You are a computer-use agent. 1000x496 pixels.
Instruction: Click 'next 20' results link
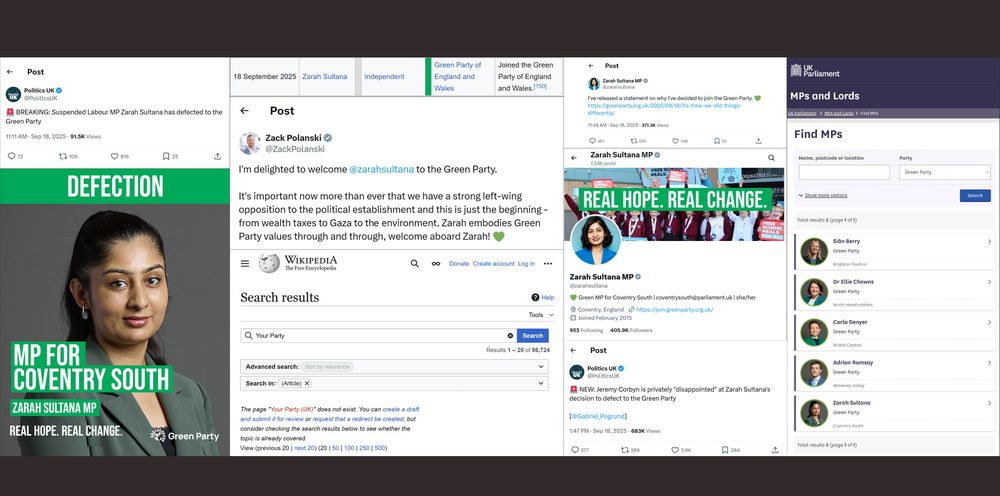[304, 448]
